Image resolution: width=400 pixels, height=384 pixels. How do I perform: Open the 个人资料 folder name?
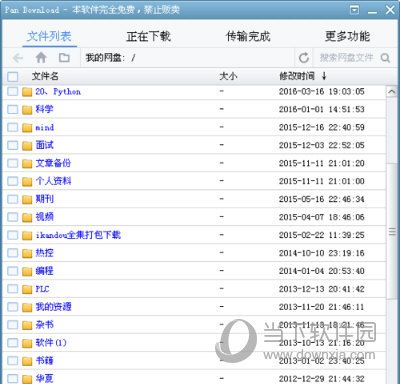53,181
